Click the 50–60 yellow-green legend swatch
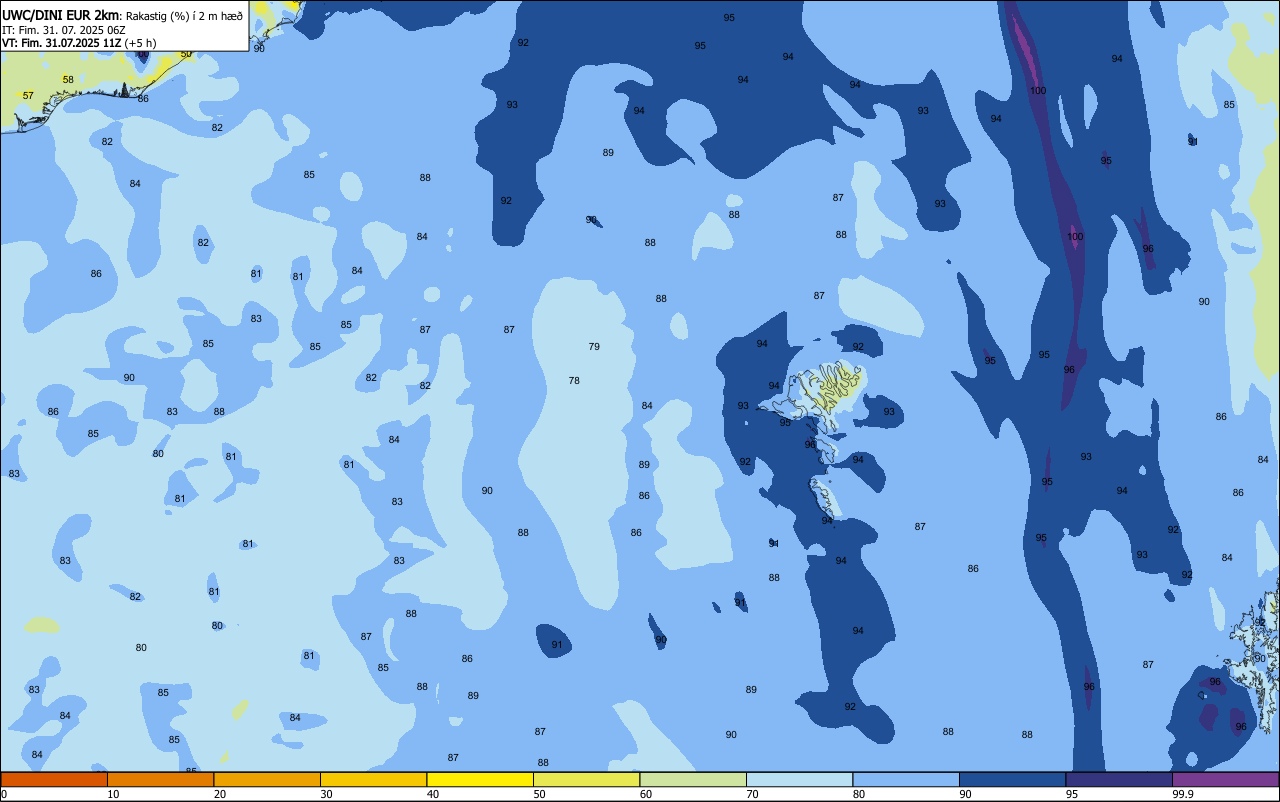Image resolution: width=1280 pixels, height=802 pixels. [x=586, y=779]
